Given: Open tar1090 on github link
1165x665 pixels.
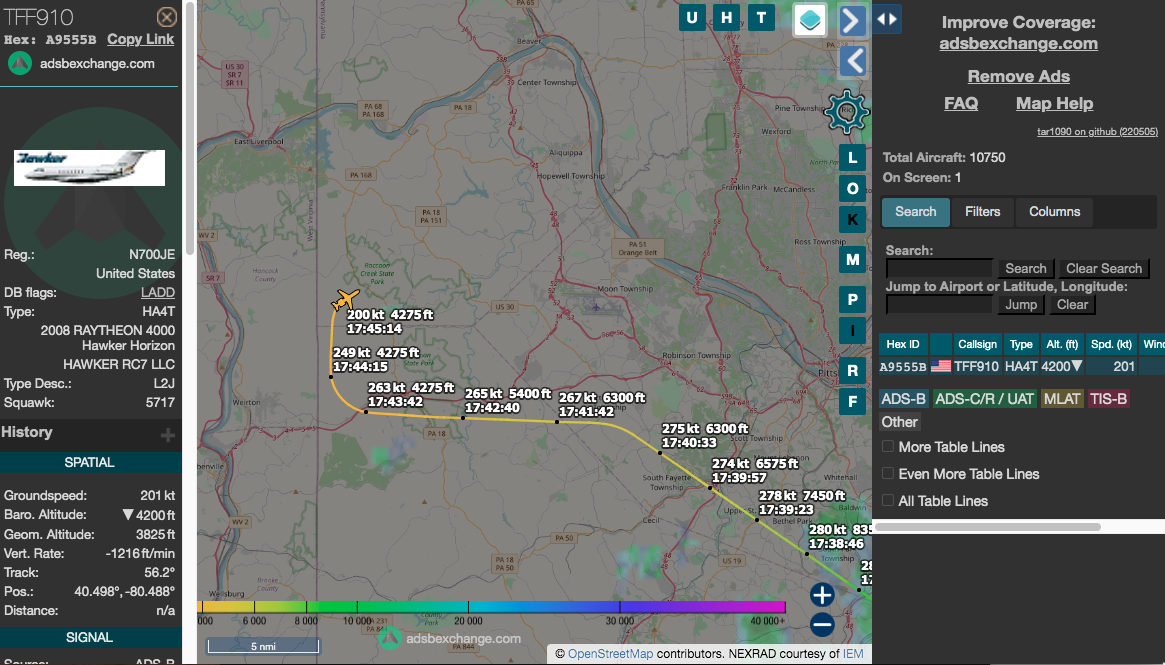Looking at the screenshot, I should (x=1097, y=132).
